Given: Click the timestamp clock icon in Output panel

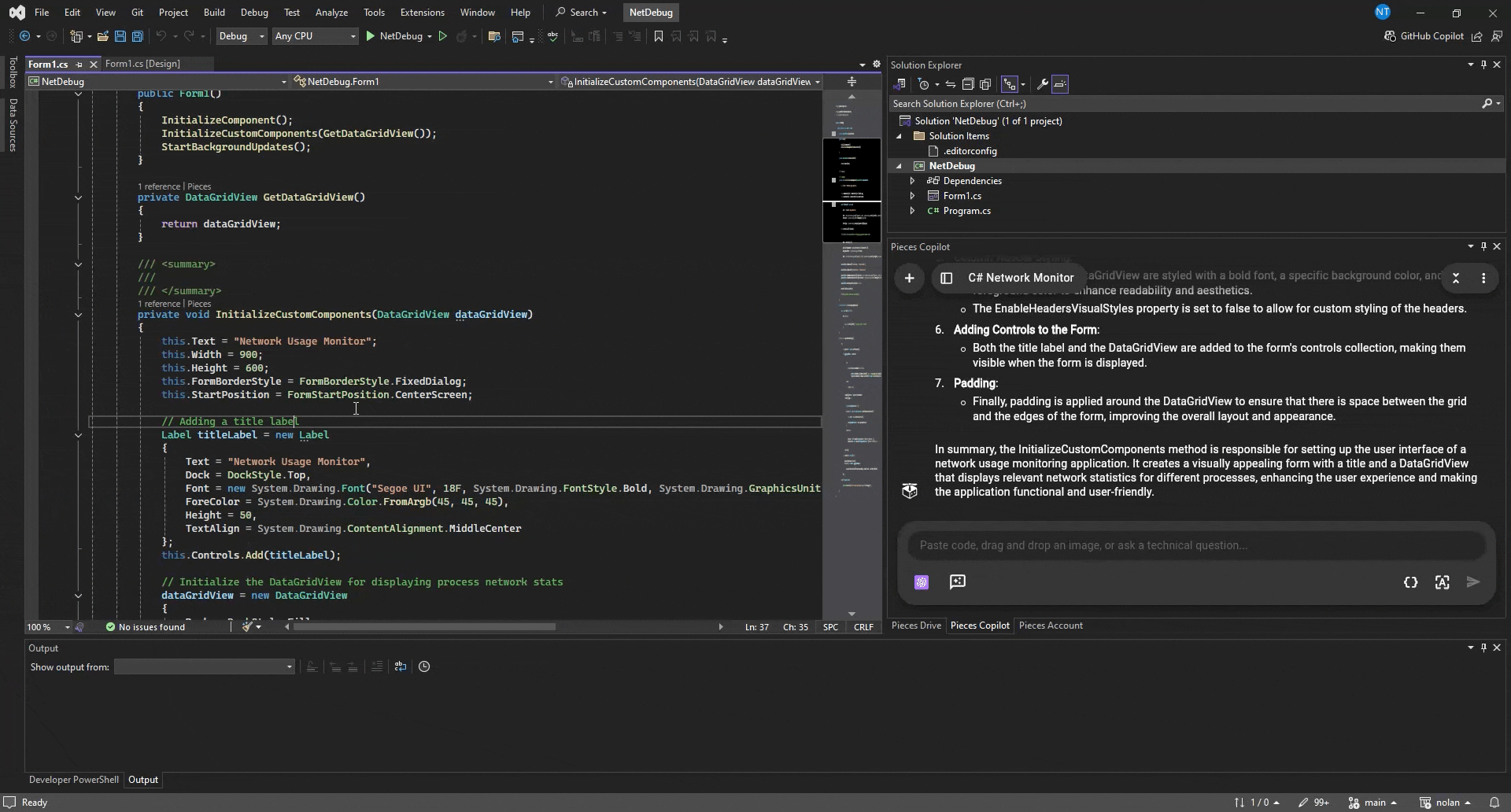Looking at the screenshot, I should coord(424,666).
